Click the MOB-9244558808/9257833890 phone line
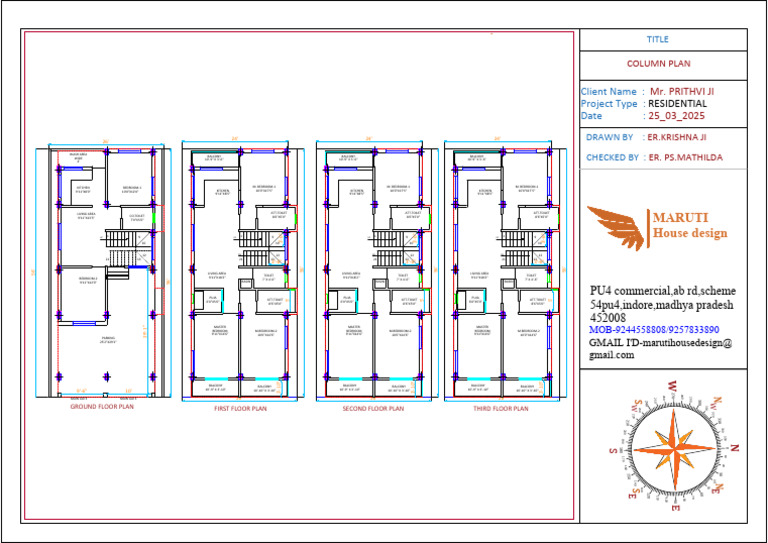Image resolution: width=768 pixels, height=543 pixels. tap(654, 330)
